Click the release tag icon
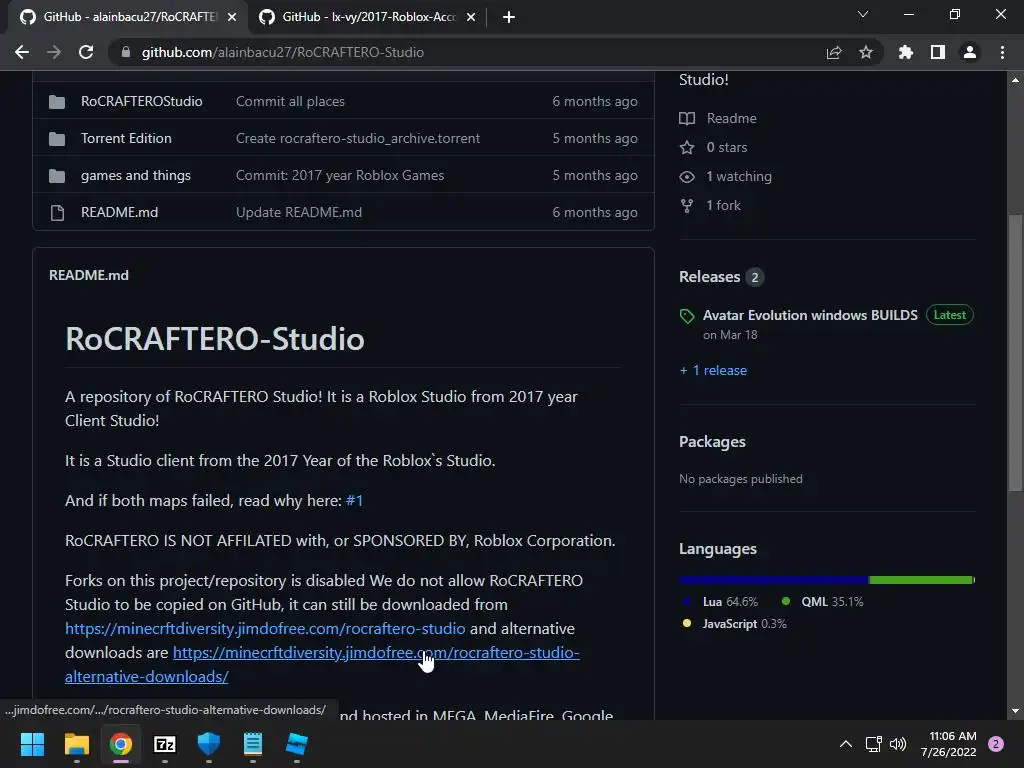 [687, 316]
